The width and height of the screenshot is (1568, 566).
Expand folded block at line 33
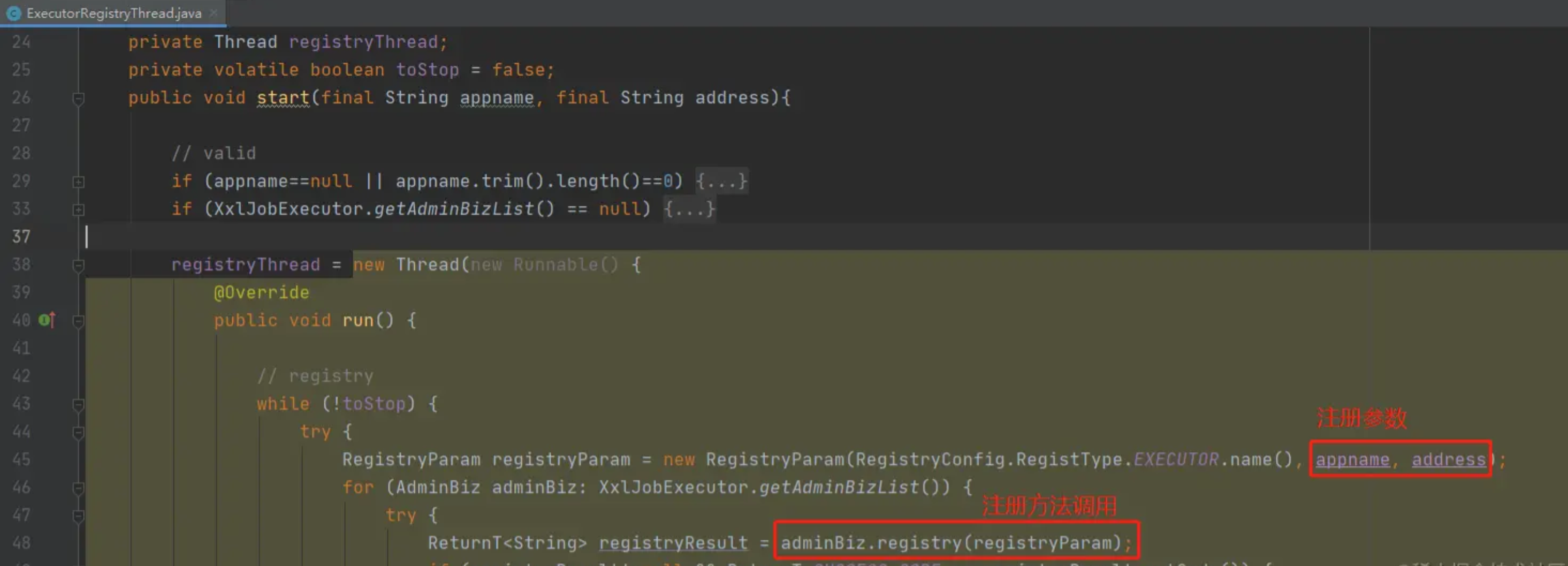click(79, 209)
